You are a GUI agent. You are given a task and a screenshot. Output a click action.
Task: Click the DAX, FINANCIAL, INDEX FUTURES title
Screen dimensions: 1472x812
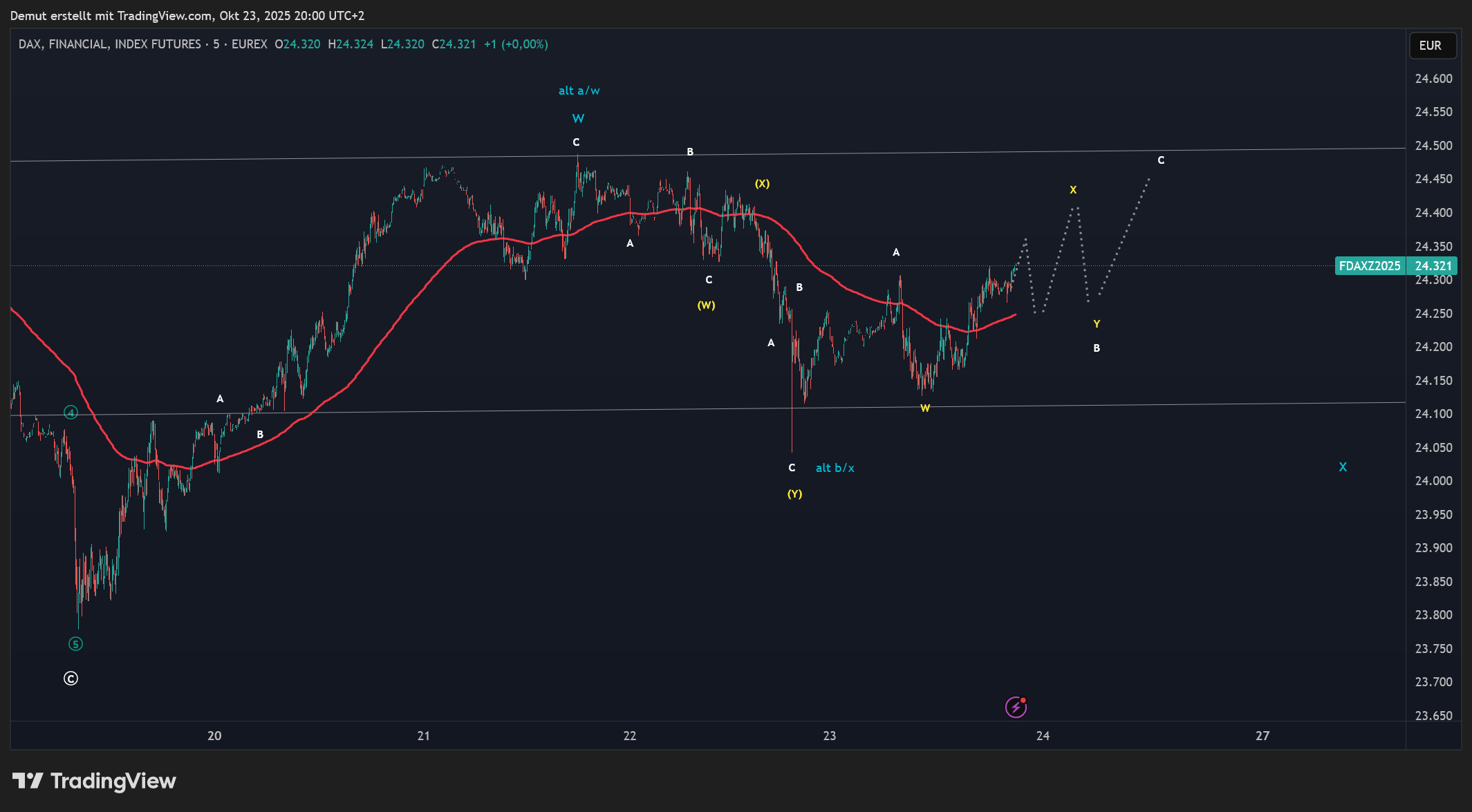tap(109, 44)
